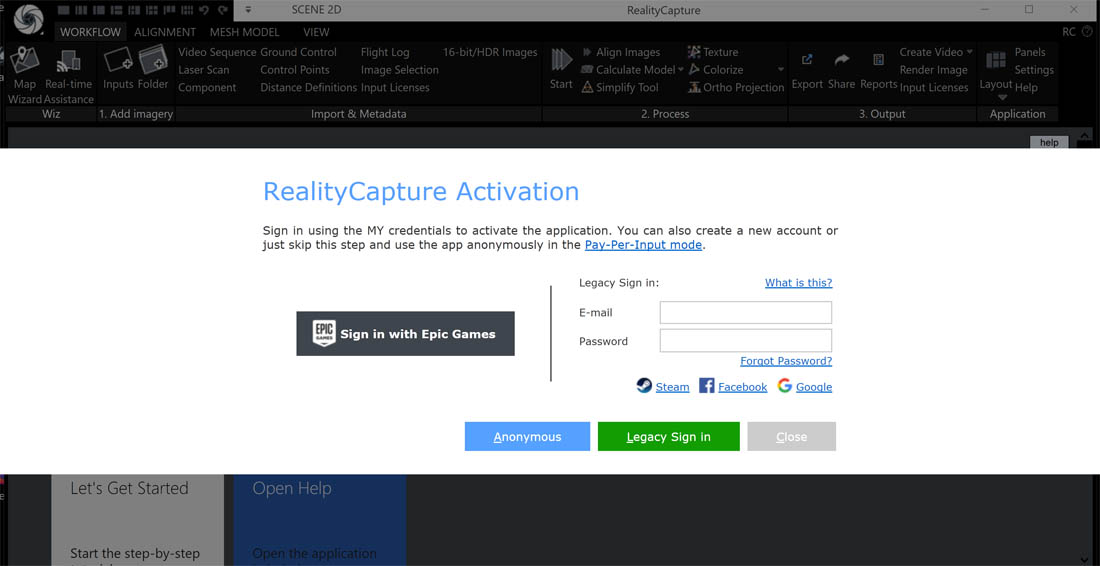Image resolution: width=1100 pixels, height=566 pixels.
Task: Click Control Points import option
Action: point(295,69)
